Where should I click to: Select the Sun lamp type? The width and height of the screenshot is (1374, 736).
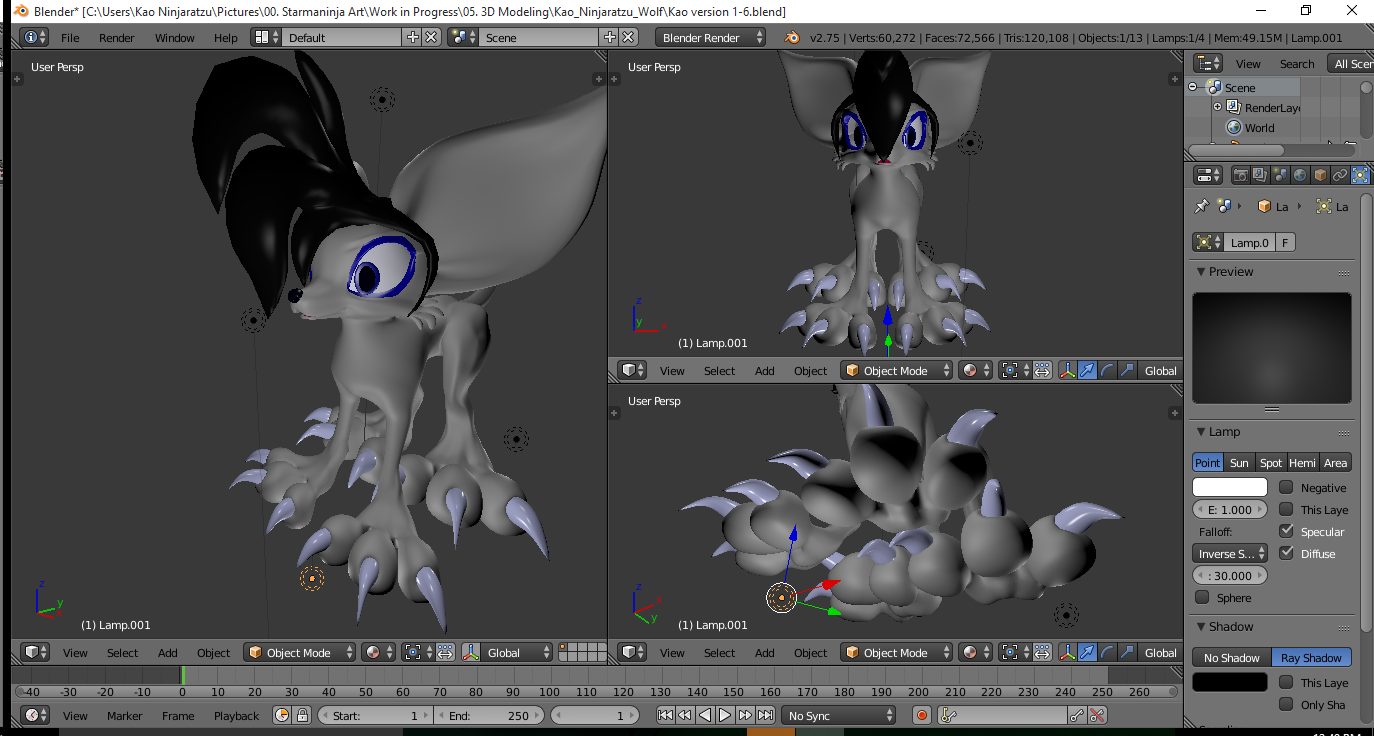(1239, 463)
